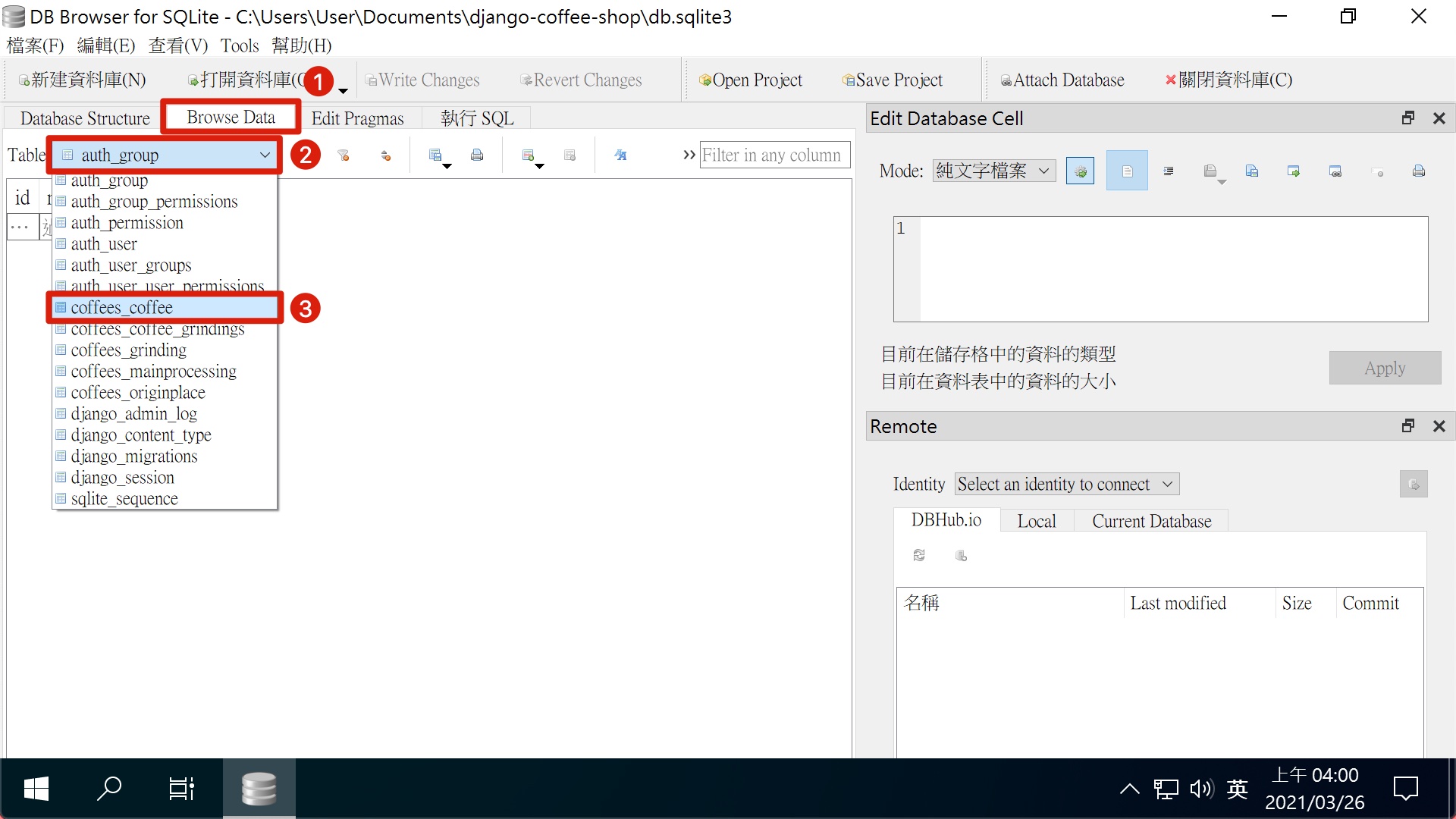Switch to Browse Data tab
The width and height of the screenshot is (1456, 819).
point(231,117)
